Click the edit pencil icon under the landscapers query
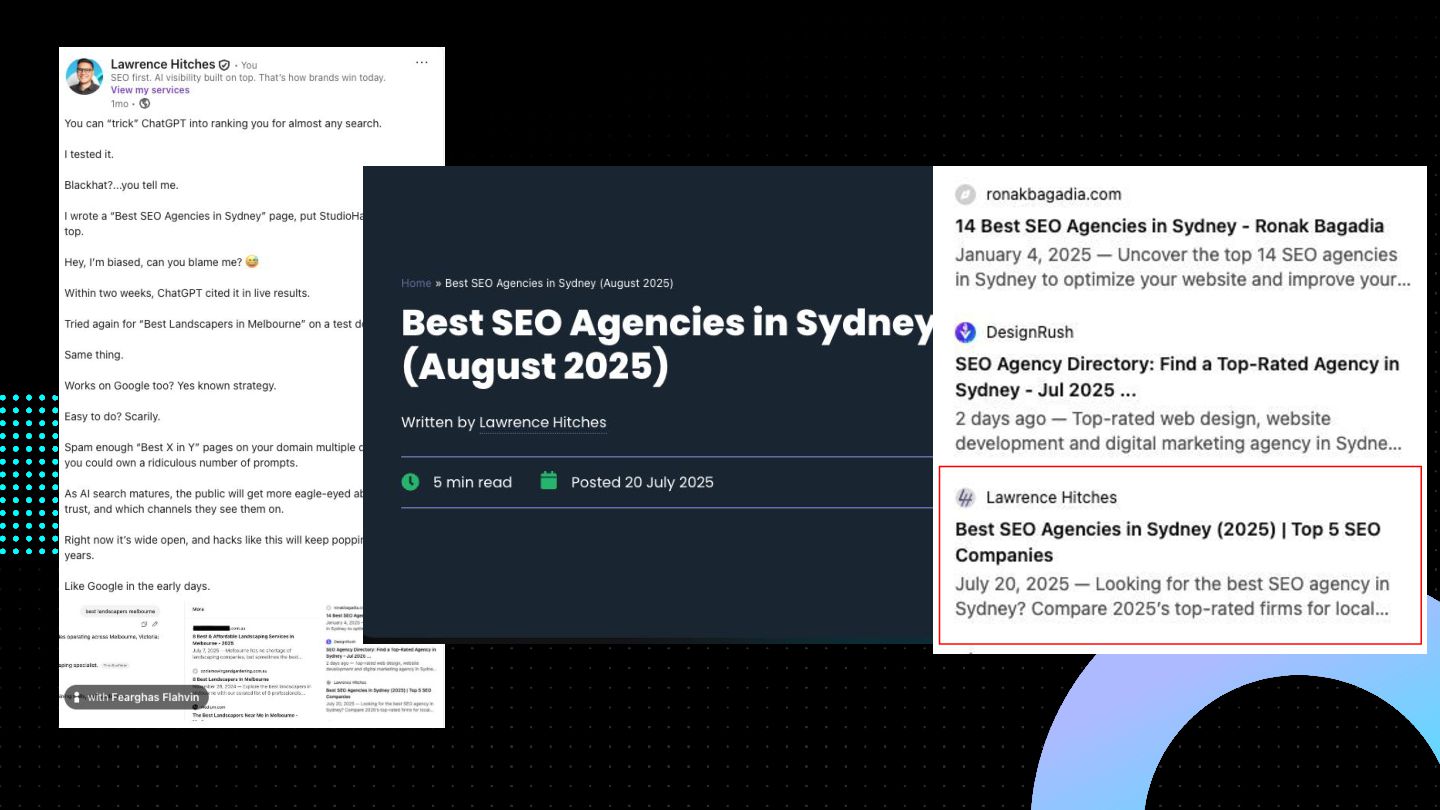Screen dimensions: 1440x810 (155, 624)
